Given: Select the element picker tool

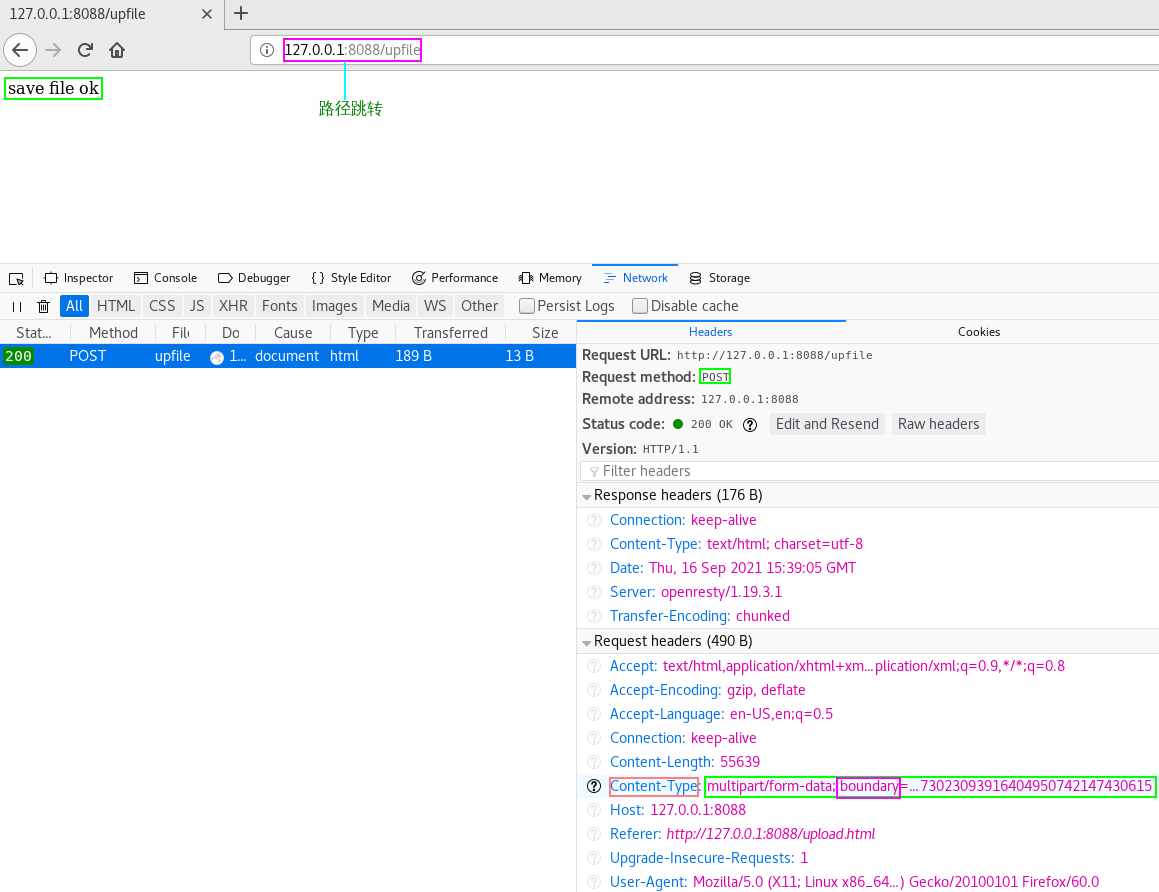Looking at the screenshot, I should 15,277.
